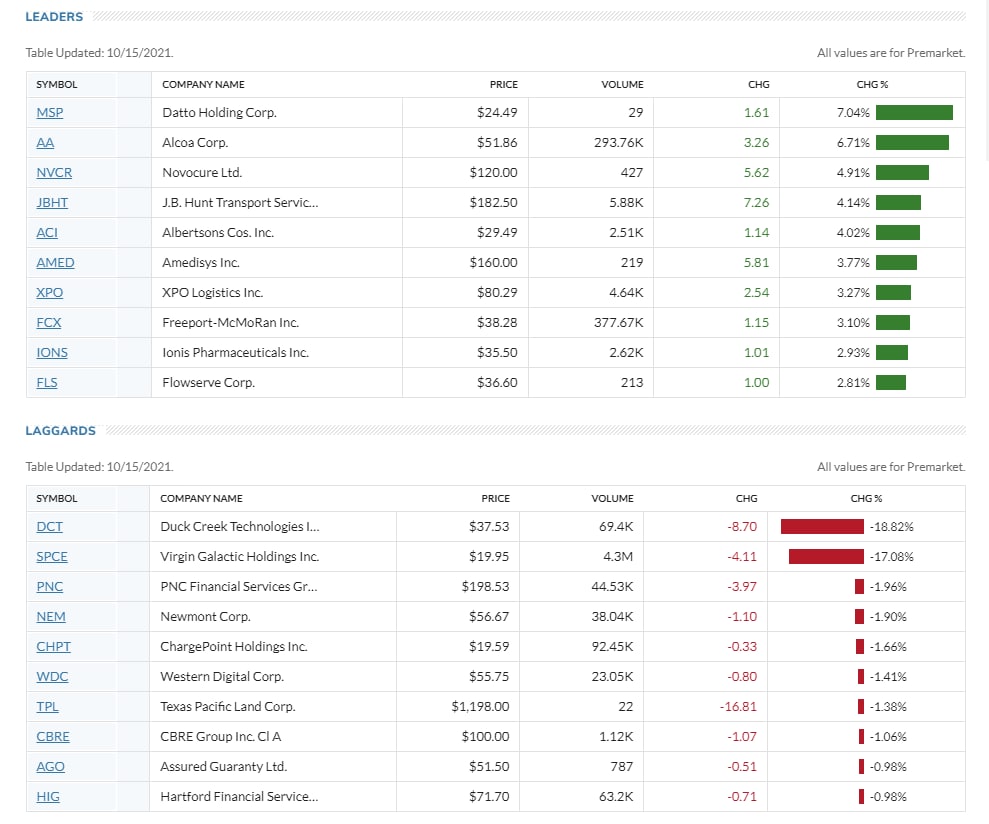Click the Freeport-McMoRan Inc. company name
989x824 pixels.
pyautogui.click(x=230, y=322)
